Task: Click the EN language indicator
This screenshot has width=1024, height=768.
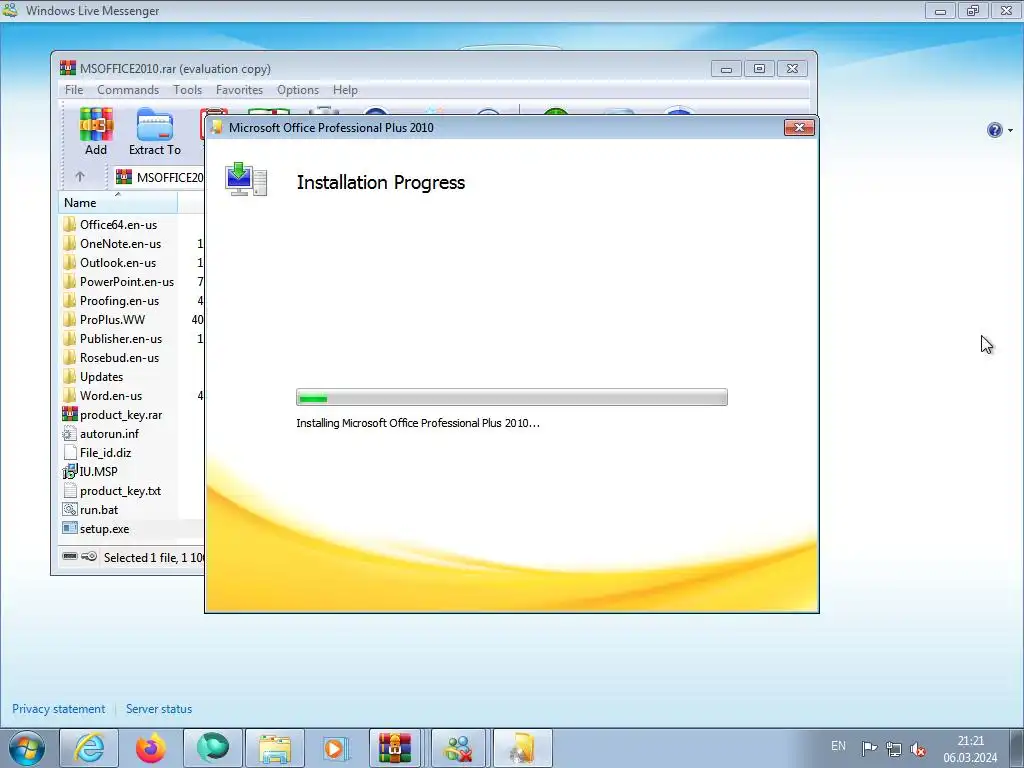Action: tap(839, 746)
